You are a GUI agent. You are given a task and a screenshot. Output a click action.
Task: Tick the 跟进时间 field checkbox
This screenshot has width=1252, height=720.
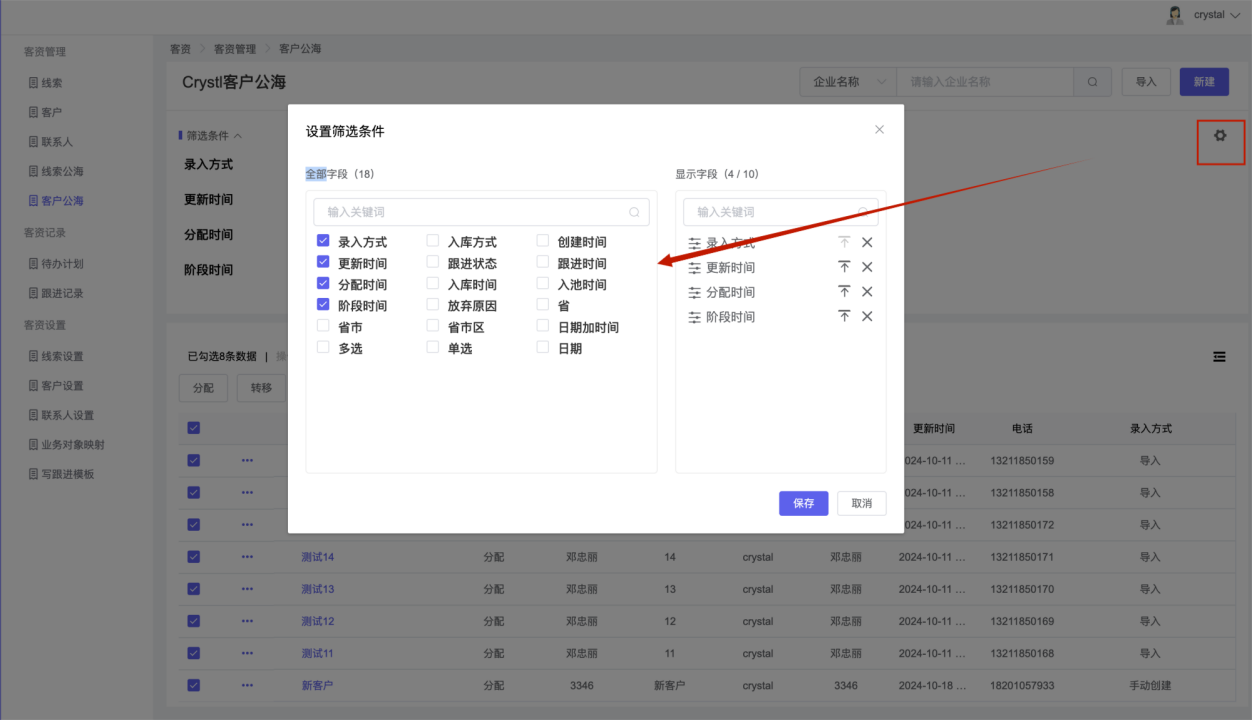543,262
